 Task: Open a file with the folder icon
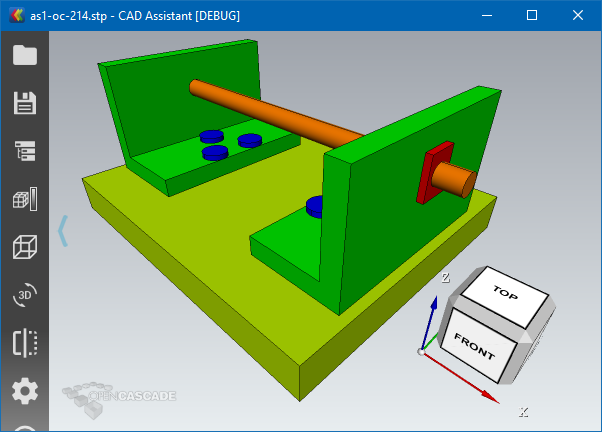[x=24, y=55]
